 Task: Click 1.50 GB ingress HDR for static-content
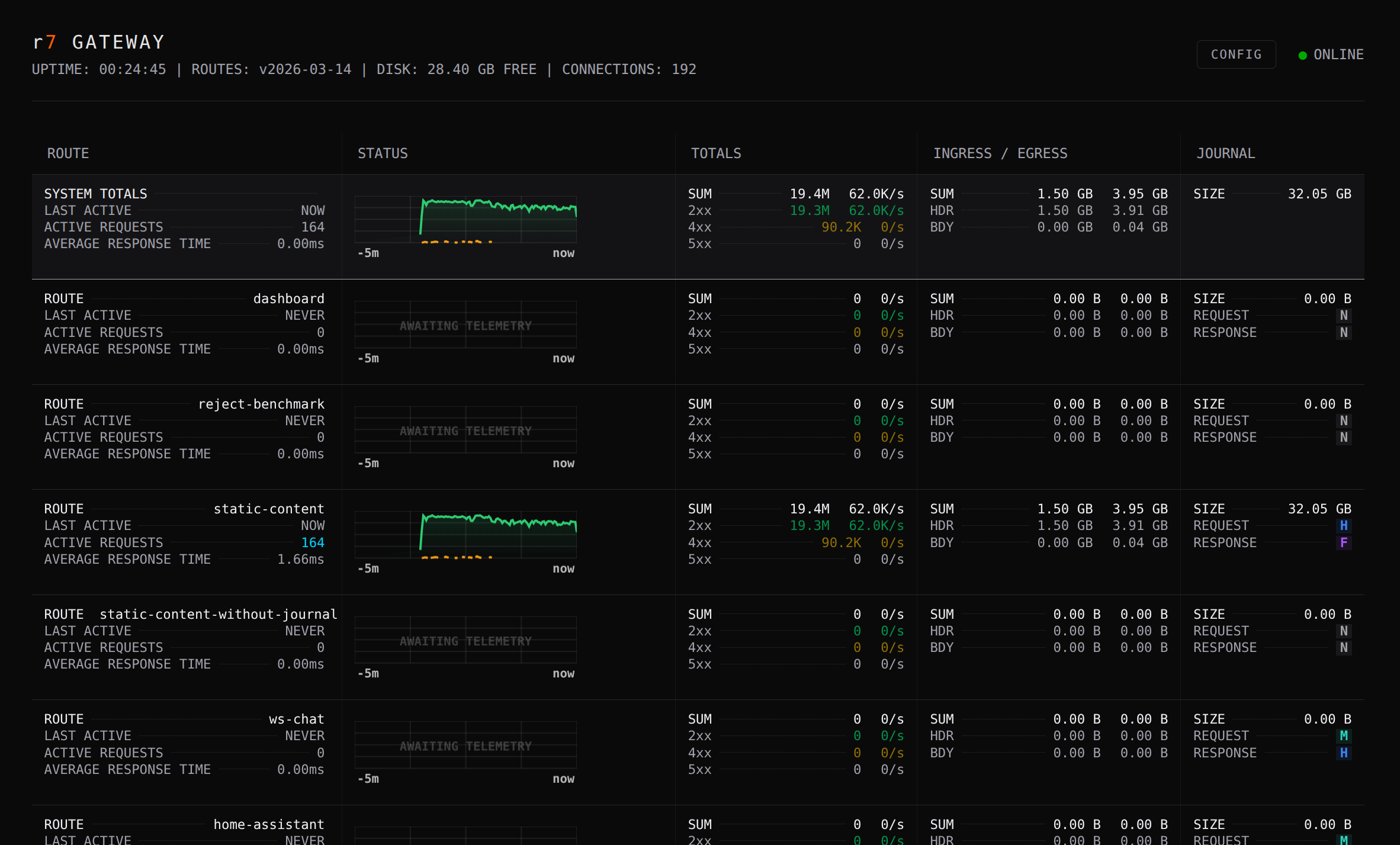pos(1065,526)
